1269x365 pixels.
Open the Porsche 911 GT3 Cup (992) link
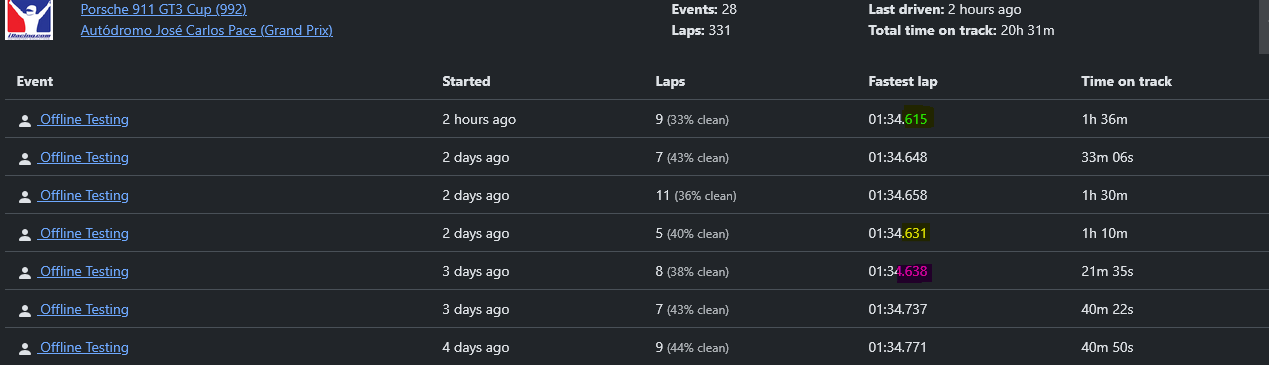click(164, 9)
